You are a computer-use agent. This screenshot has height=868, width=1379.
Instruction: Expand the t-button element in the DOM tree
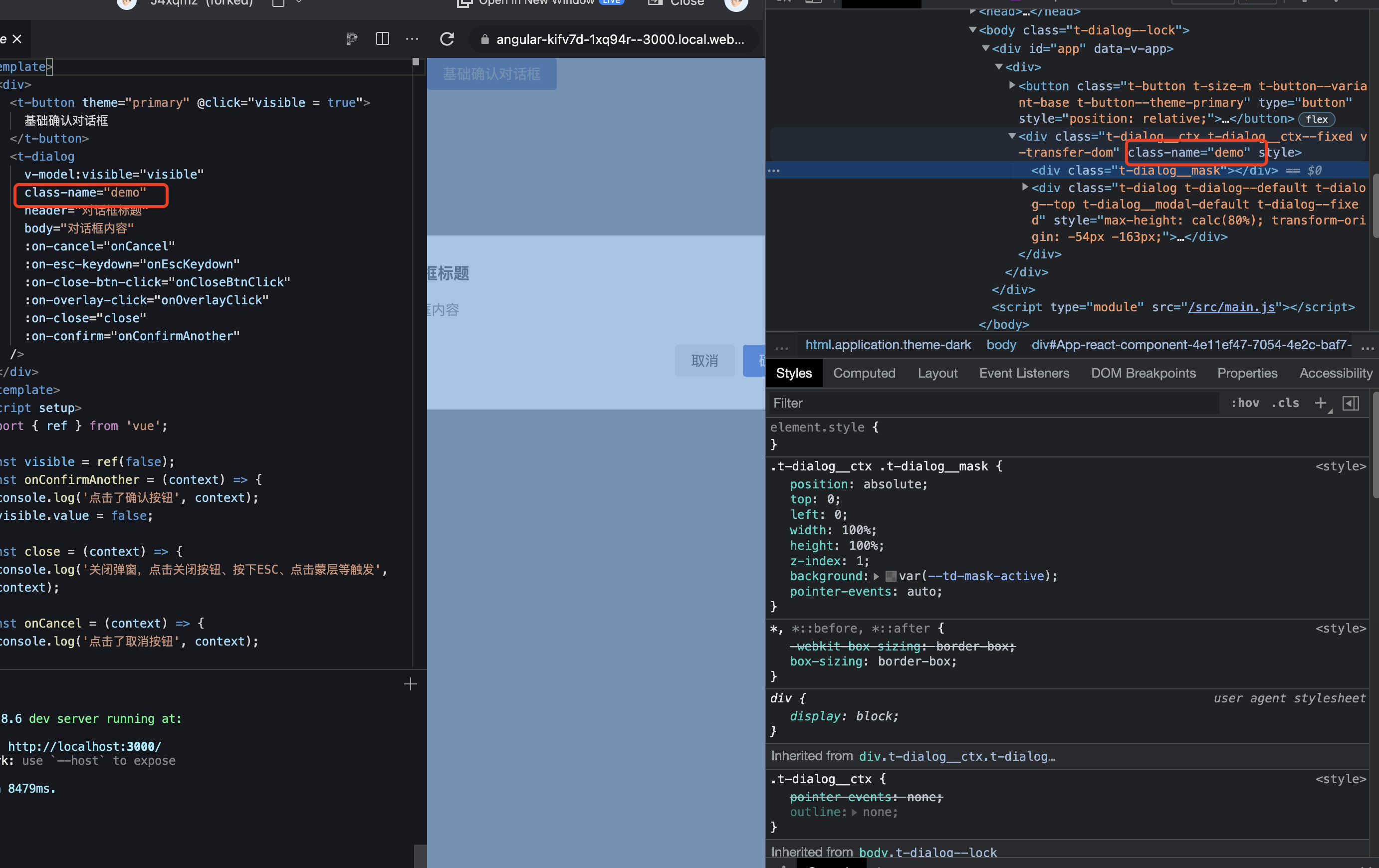[1012, 85]
